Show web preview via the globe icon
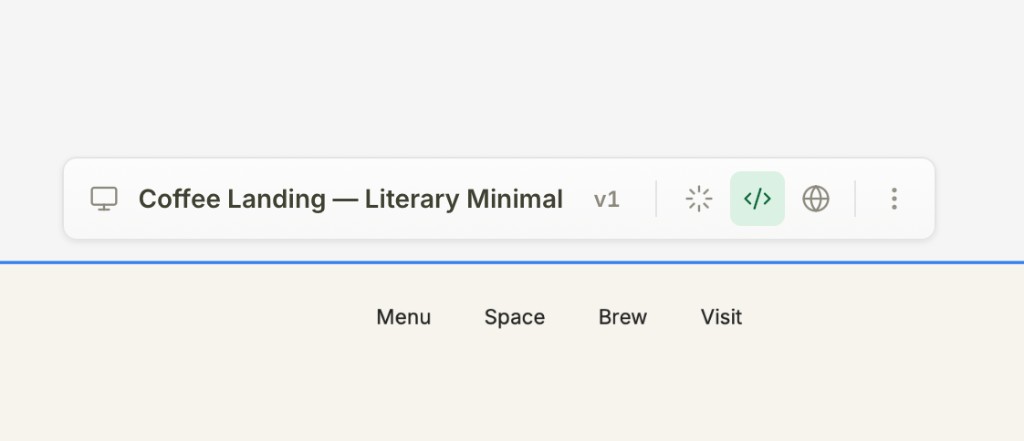The image size is (1024, 441). pyautogui.click(x=816, y=199)
